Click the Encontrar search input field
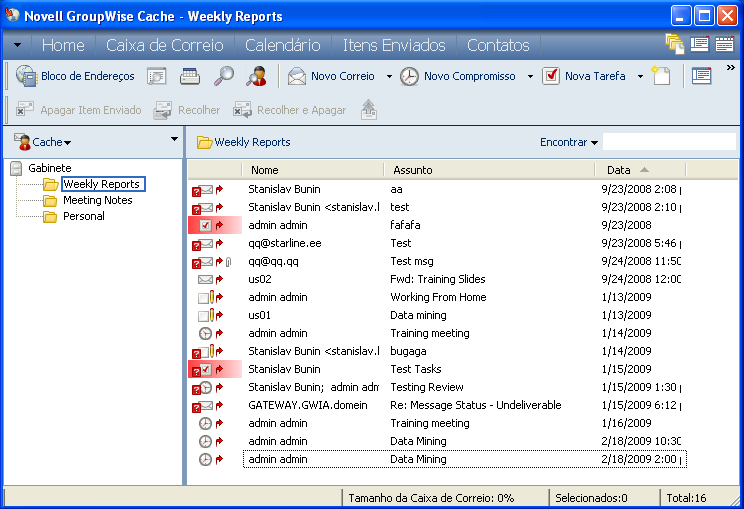The image size is (744, 509). [668, 142]
